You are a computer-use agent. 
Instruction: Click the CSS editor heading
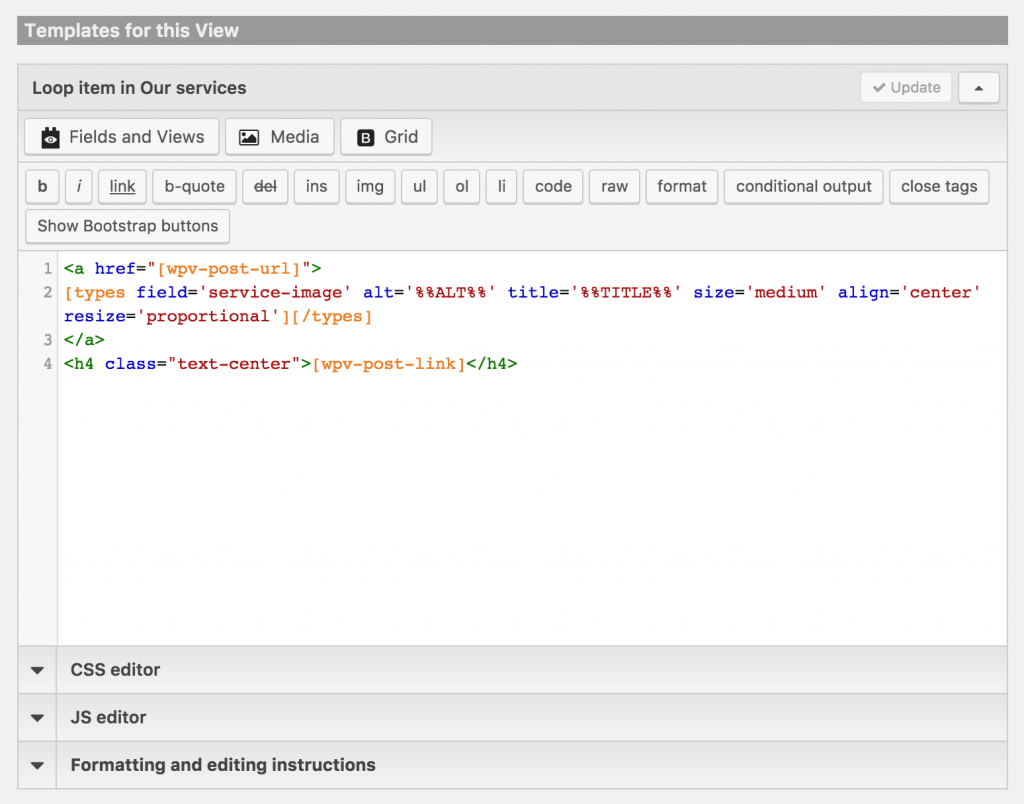click(x=115, y=670)
